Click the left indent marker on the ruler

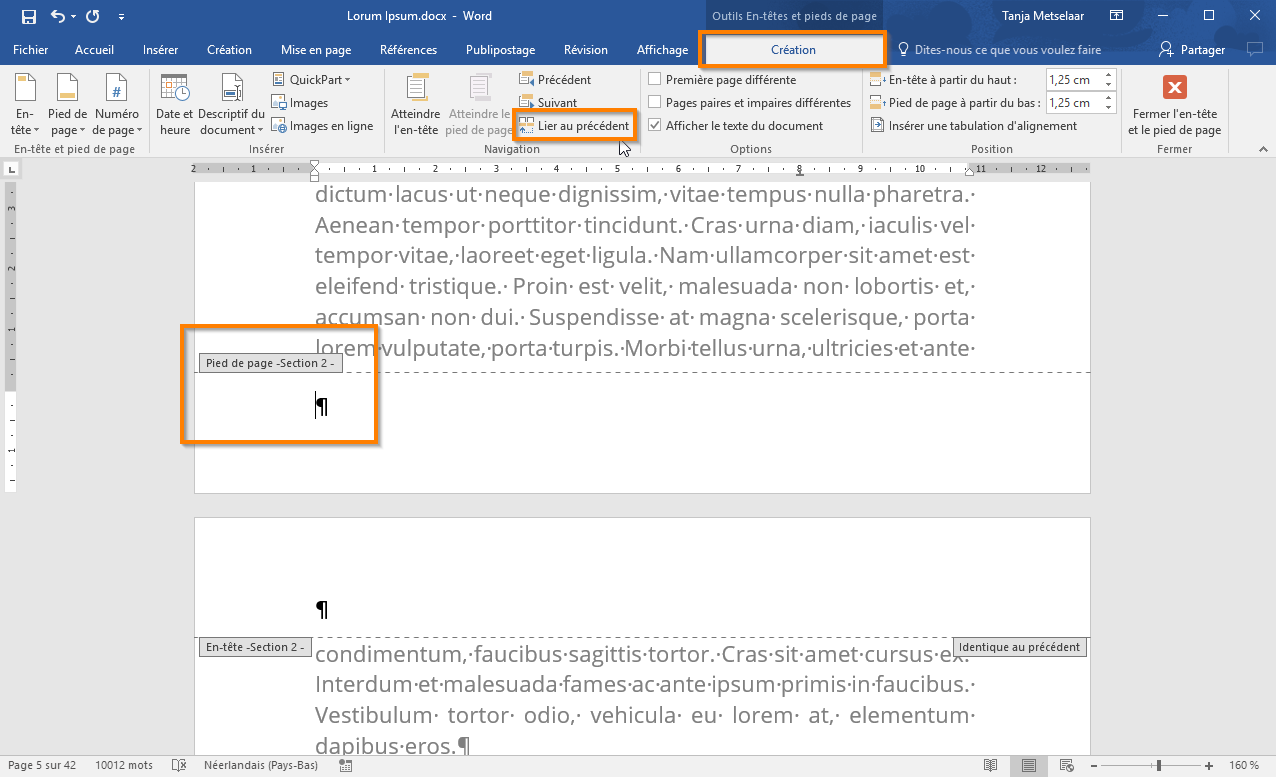coord(315,176)
